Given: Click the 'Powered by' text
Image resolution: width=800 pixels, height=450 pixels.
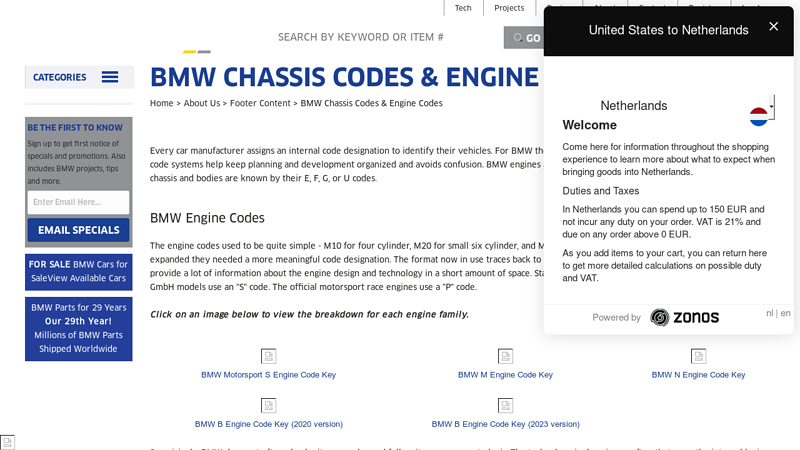Looking at the screenshot, I should tap(616, 317).
